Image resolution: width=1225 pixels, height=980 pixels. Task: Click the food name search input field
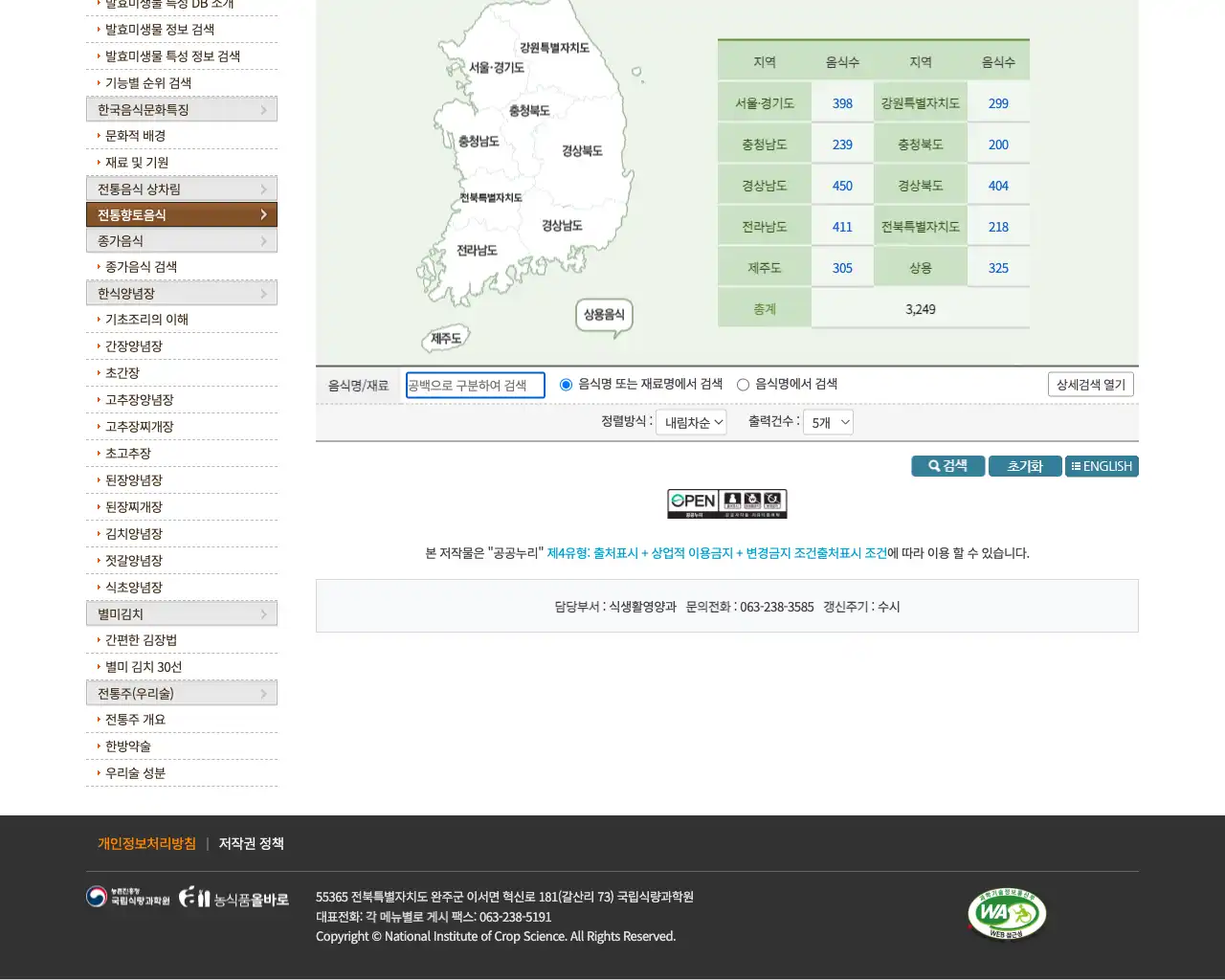tap(475, 385)
